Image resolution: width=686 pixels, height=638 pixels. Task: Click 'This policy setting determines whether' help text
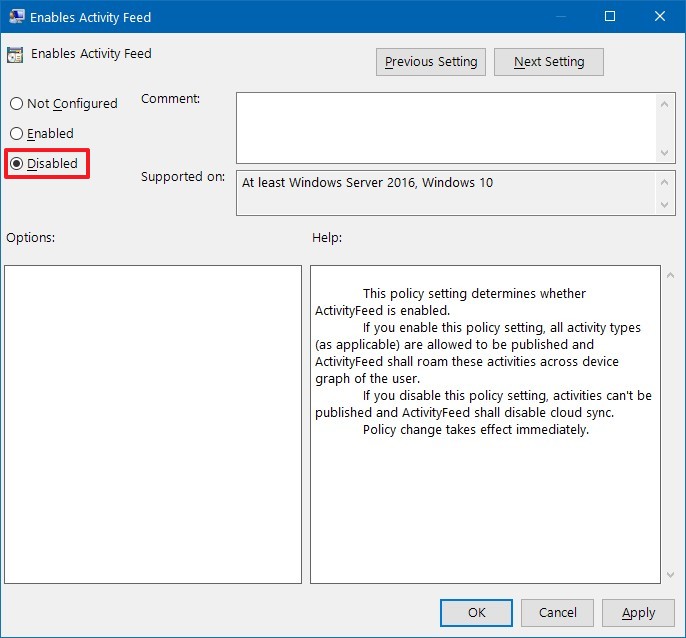coord(474,294)
